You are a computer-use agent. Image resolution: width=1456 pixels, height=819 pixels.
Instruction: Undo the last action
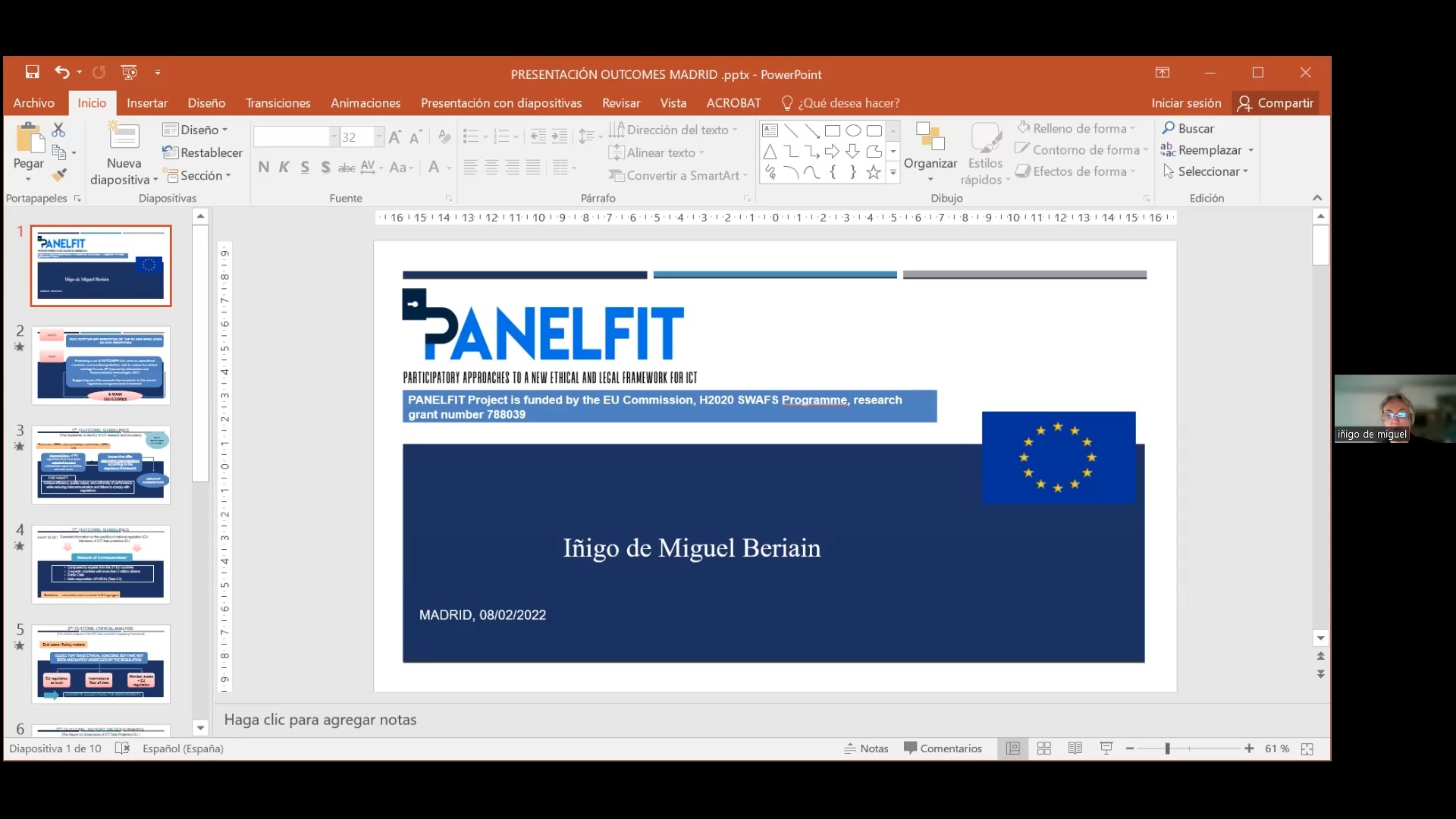coord(61,72)
